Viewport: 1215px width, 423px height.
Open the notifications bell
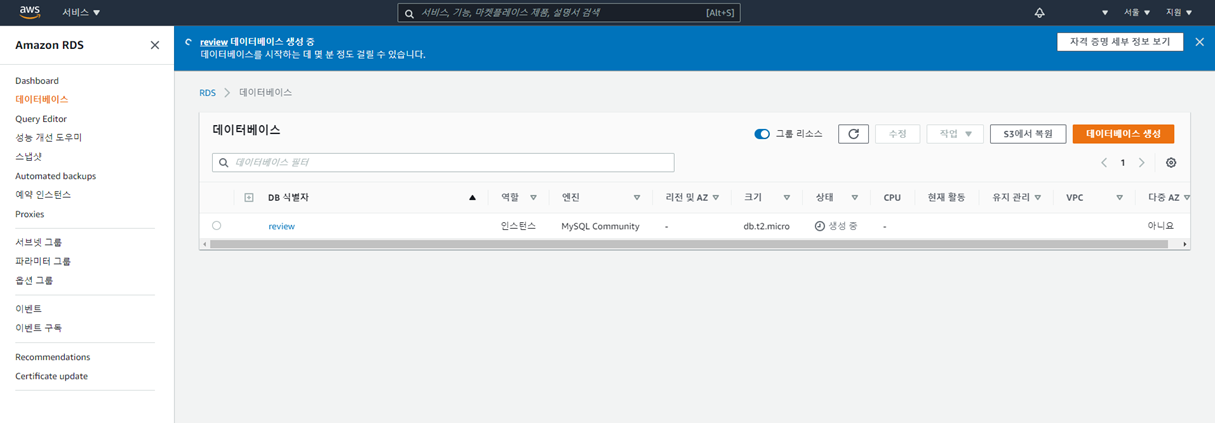tap(1039, 12)
